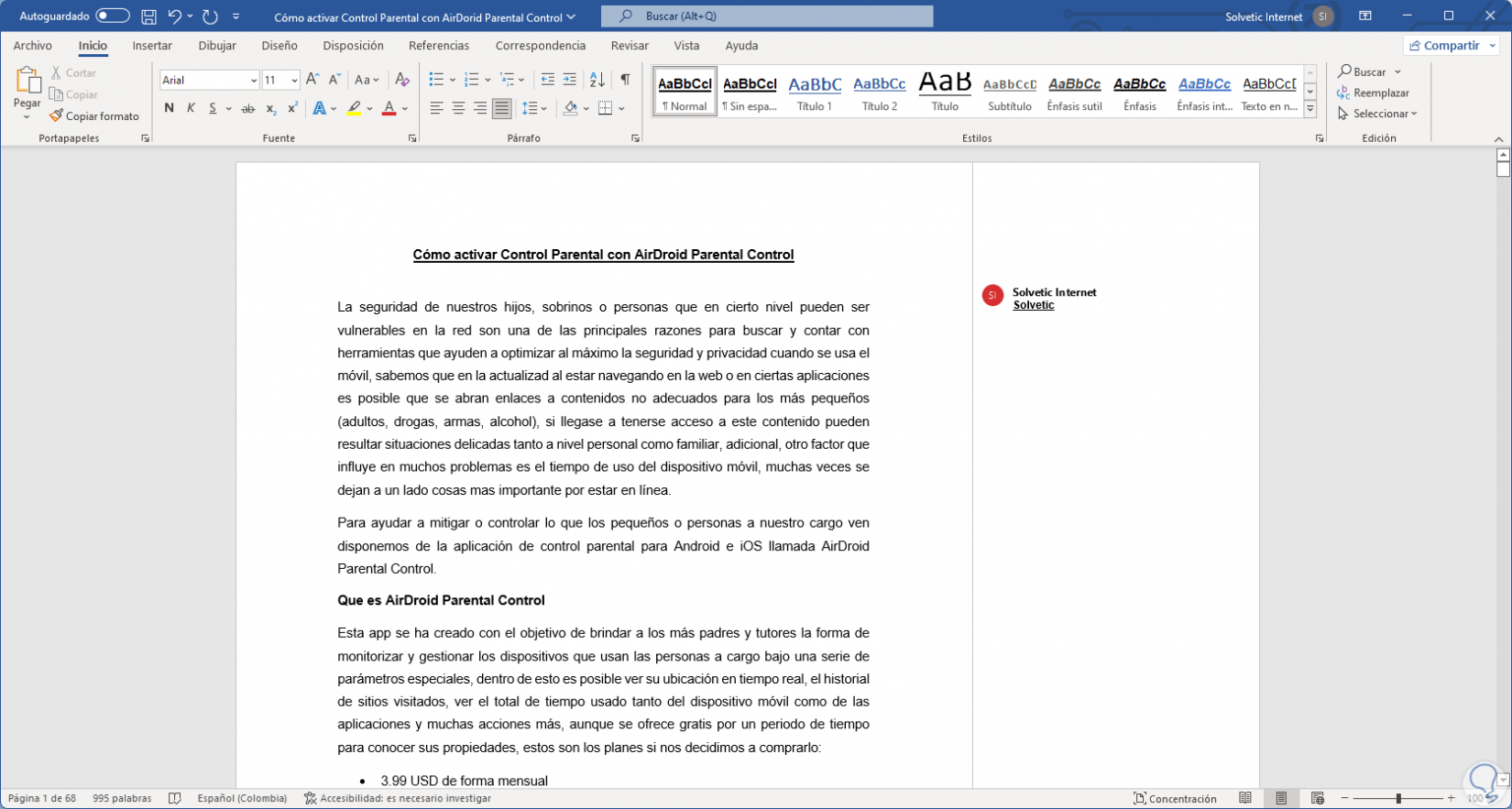Open the Arial font name dropdown
The width and height of the screenshot is (1512, 809).
pyautogui.click(x=254, y=81)
